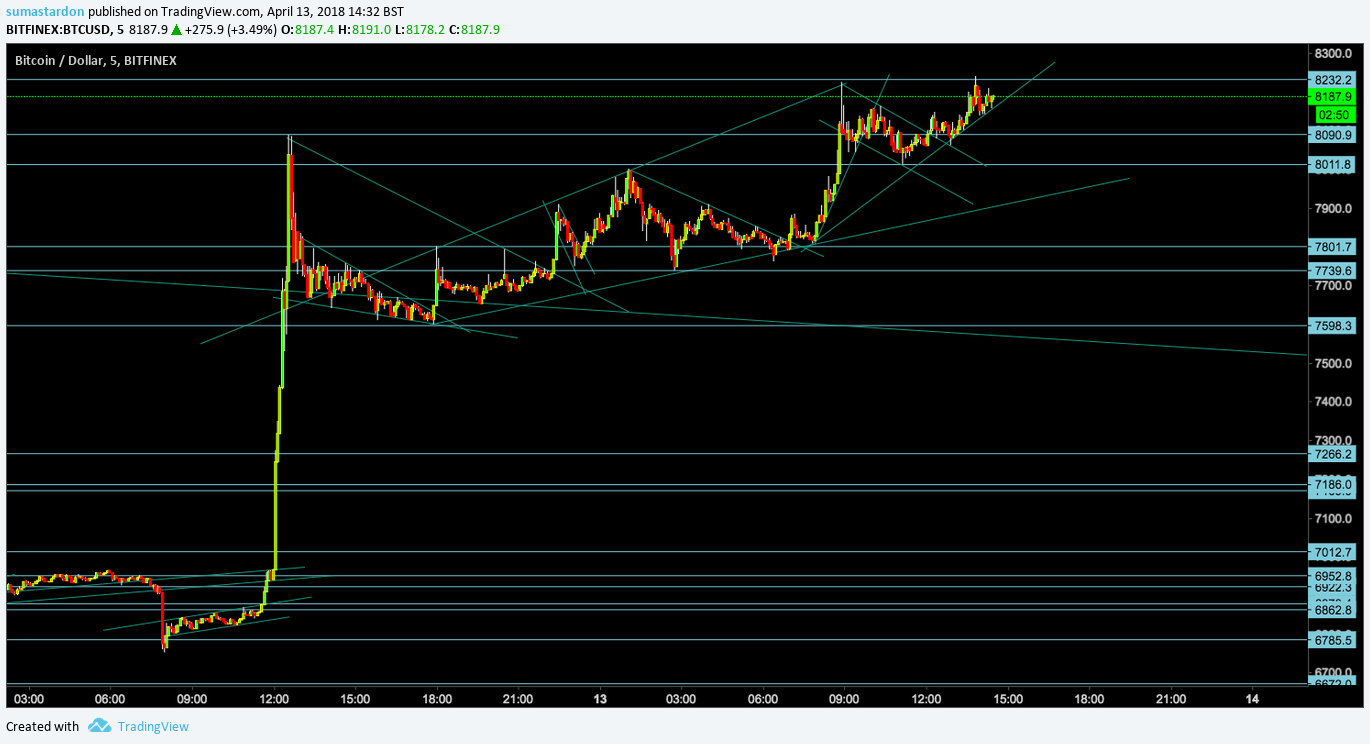The image size is (1370, 744).
Task: Select the 8232.2 price level label
Action: pyautogui.click(x=1333, y=80)
